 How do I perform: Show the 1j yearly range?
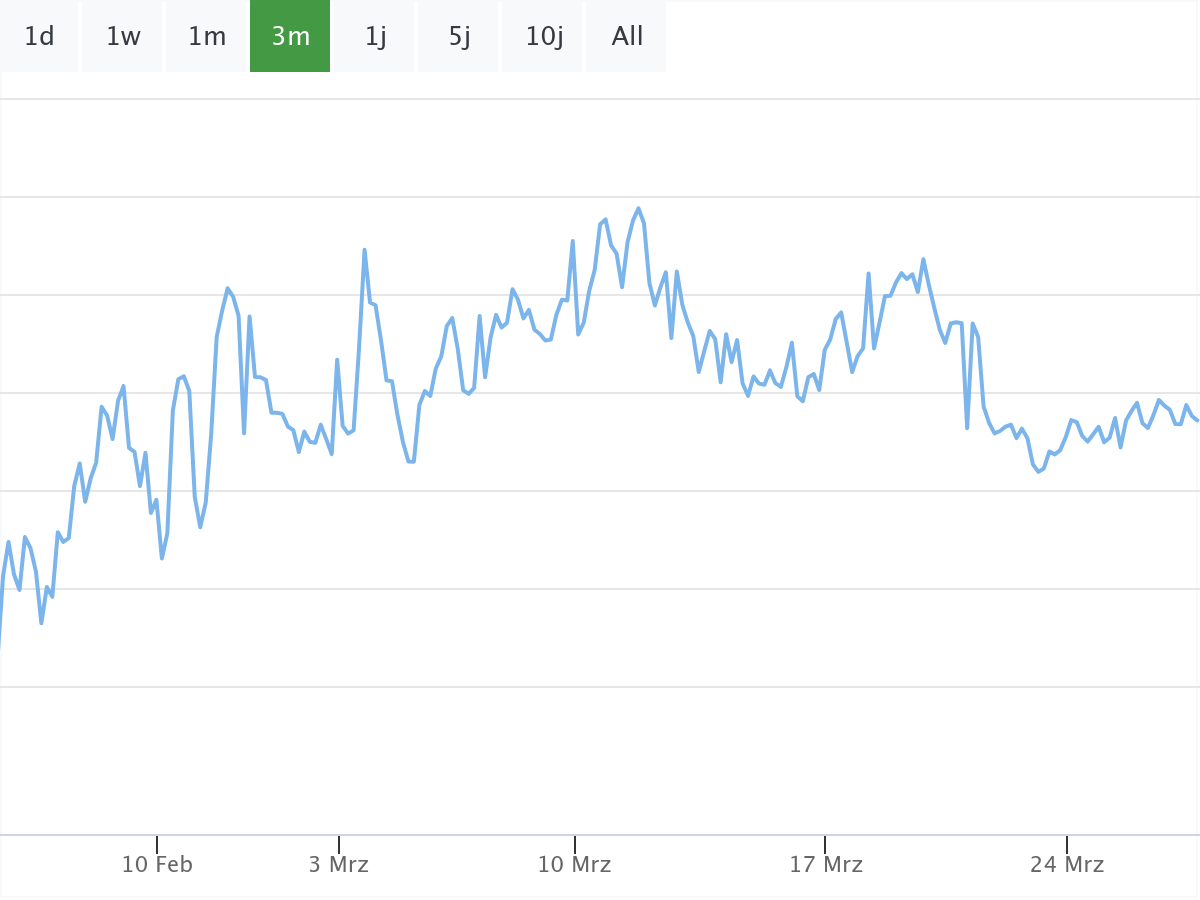pos(375,37)
